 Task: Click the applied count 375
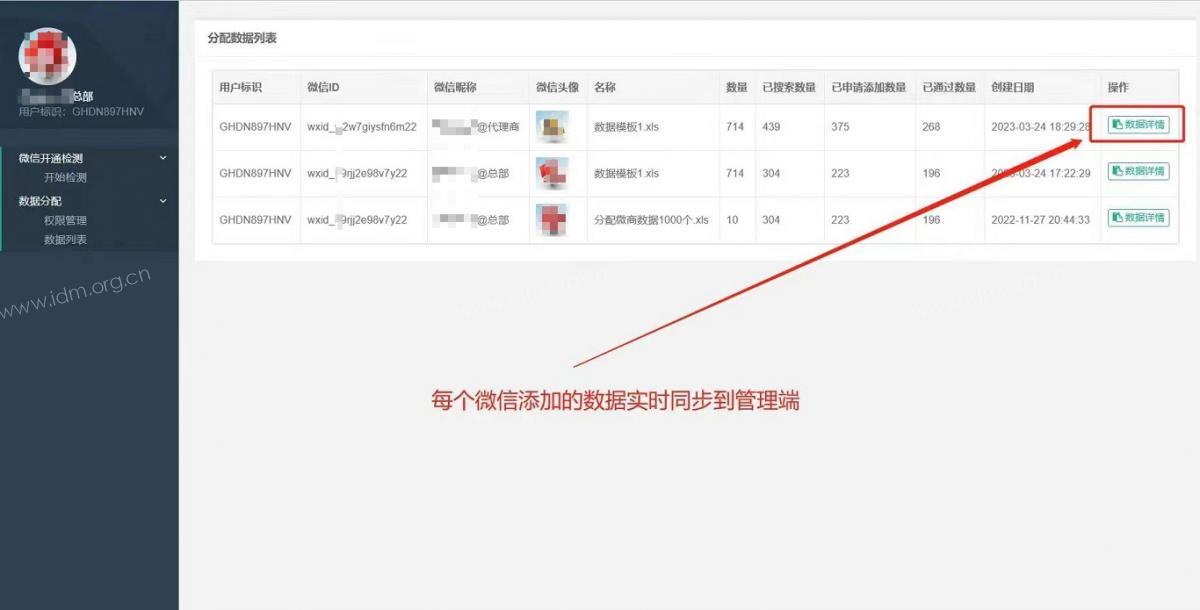pos(840,127)
